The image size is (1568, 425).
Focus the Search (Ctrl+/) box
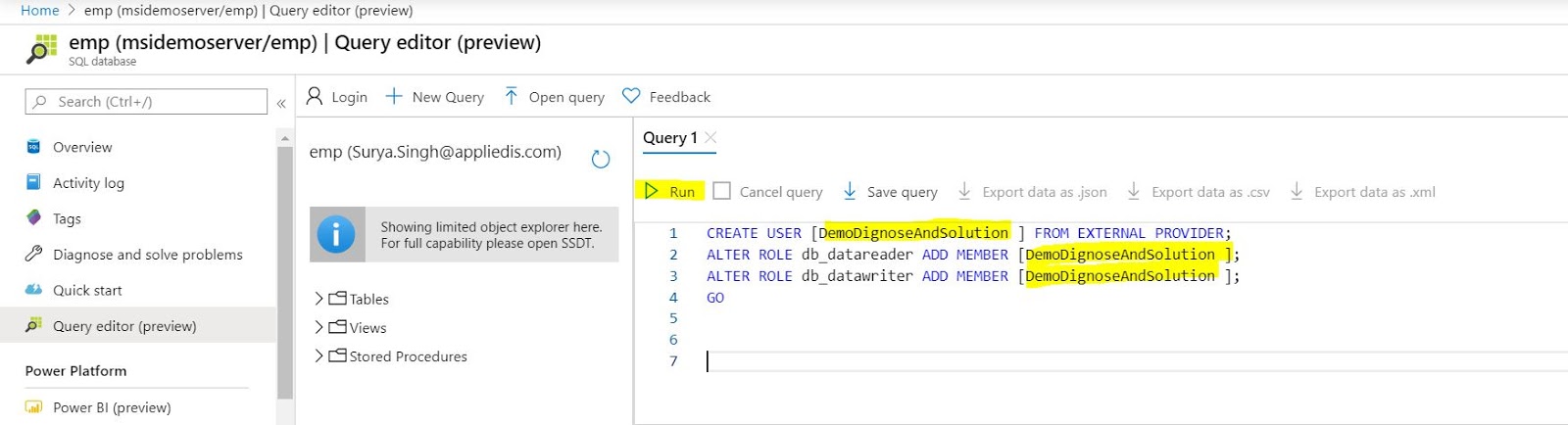click(x=146, y=102)
